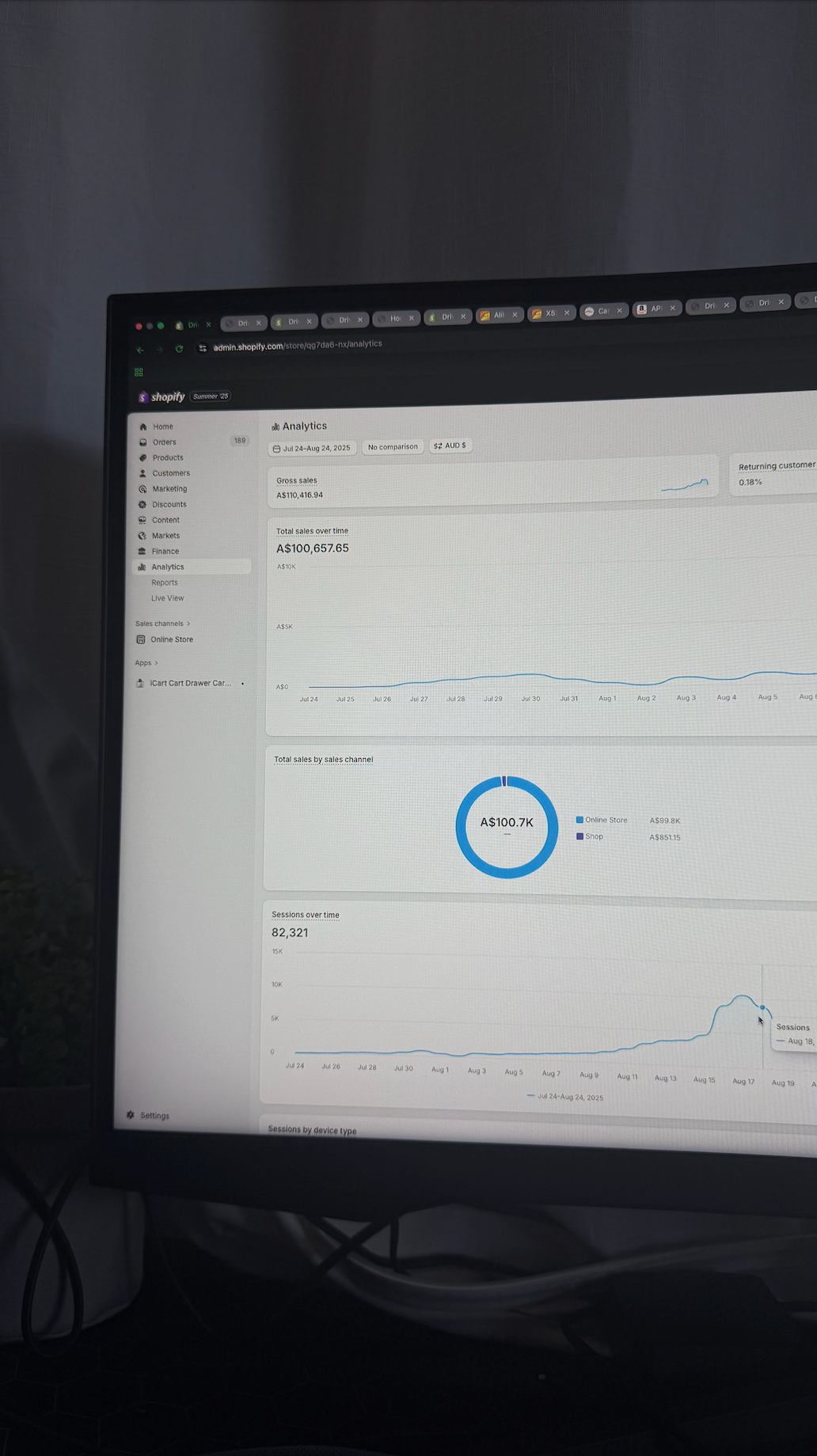The image size is (817, 1456).
Task: Go back with the browser back arrow
Action: [140, 350]
